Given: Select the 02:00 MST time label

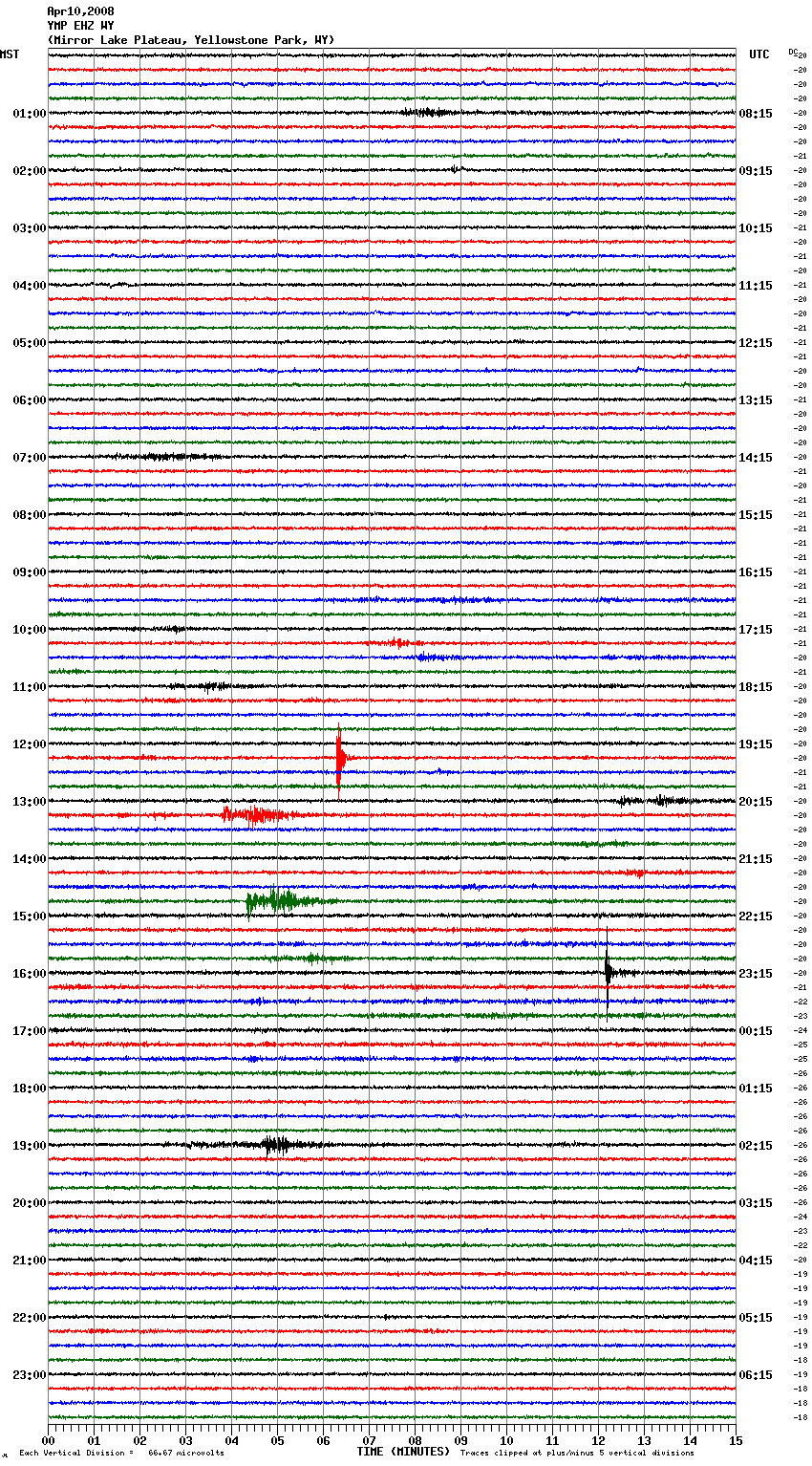Looking at the screenshot, I should coord(30,171).
